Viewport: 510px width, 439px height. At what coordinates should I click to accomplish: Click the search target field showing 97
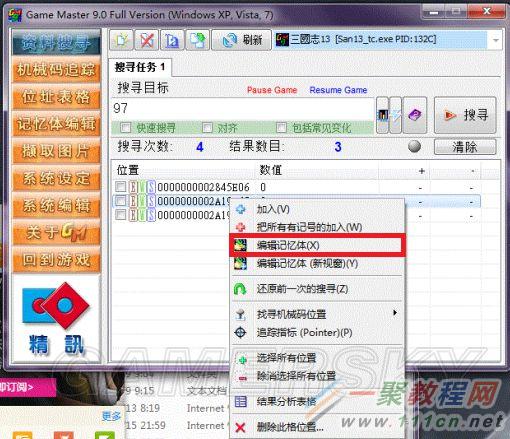click(243, 109)
